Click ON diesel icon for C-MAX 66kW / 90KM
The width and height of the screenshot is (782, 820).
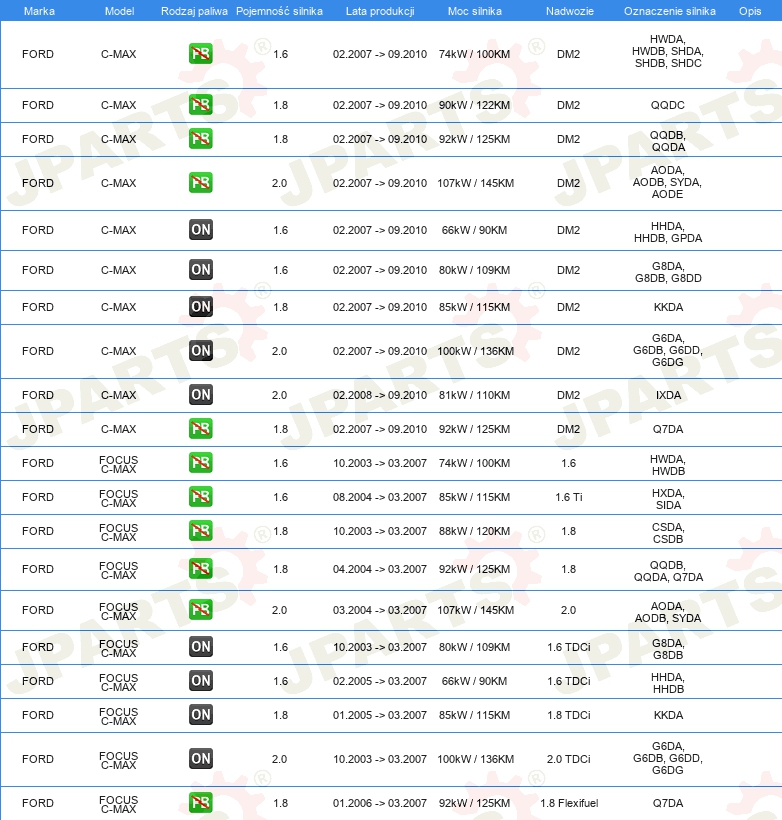pos(201,230)
